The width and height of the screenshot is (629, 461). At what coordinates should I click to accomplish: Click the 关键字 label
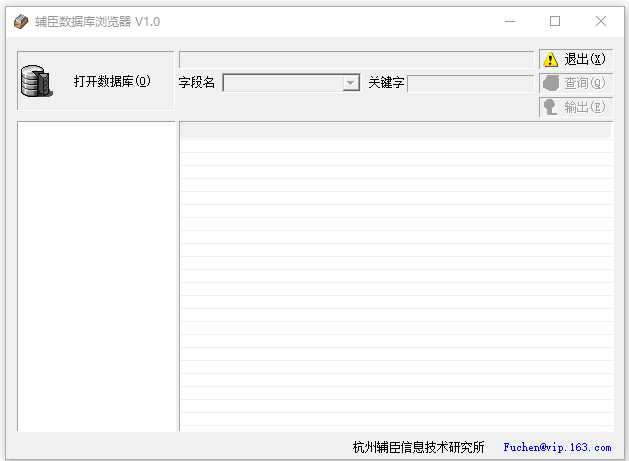point(386,83)
